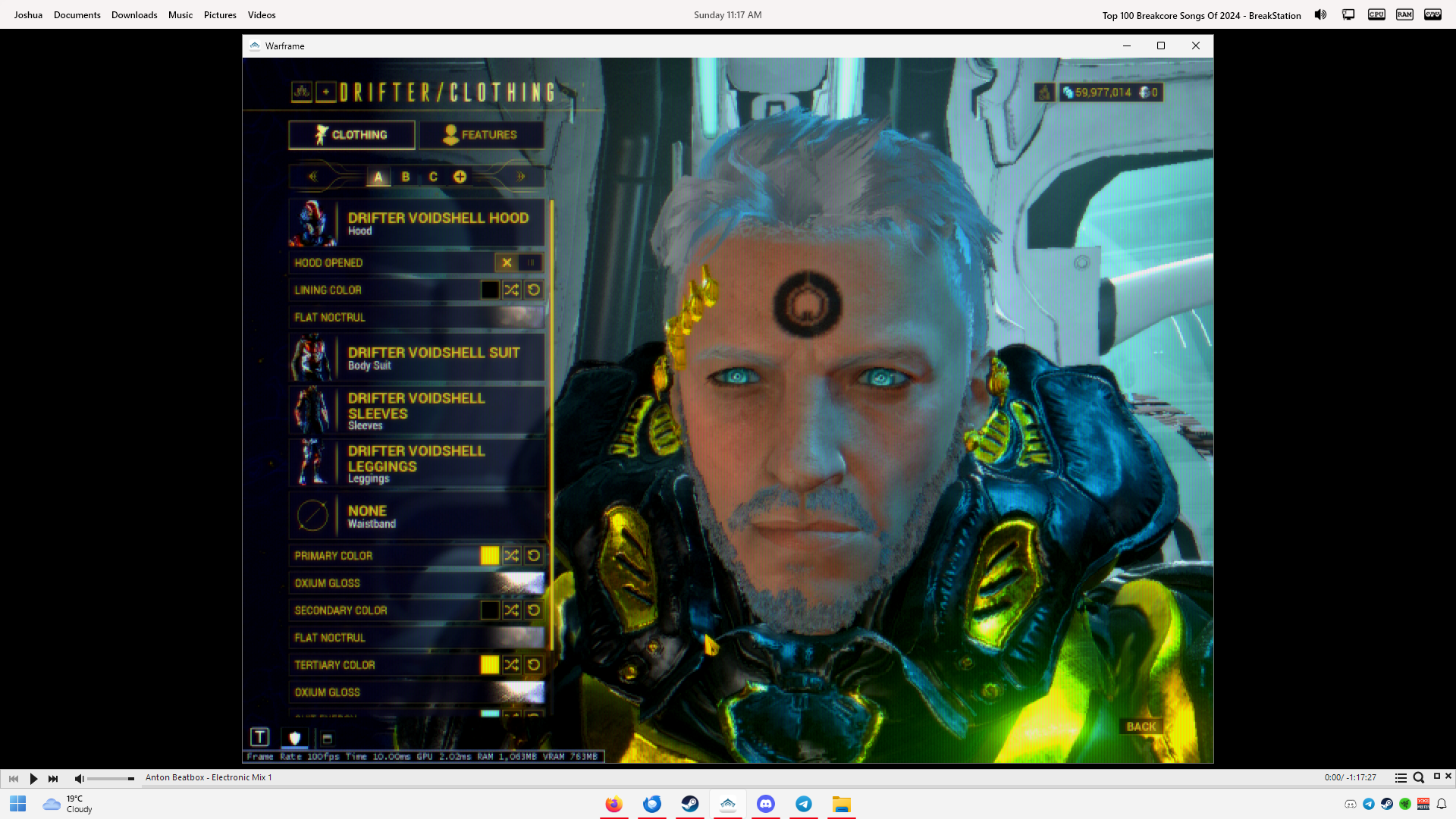Image resolution: width=1456 pixels, height=819 pixels.
Task: Open Steam from the taskbar
Action: (x=690, y=804)
